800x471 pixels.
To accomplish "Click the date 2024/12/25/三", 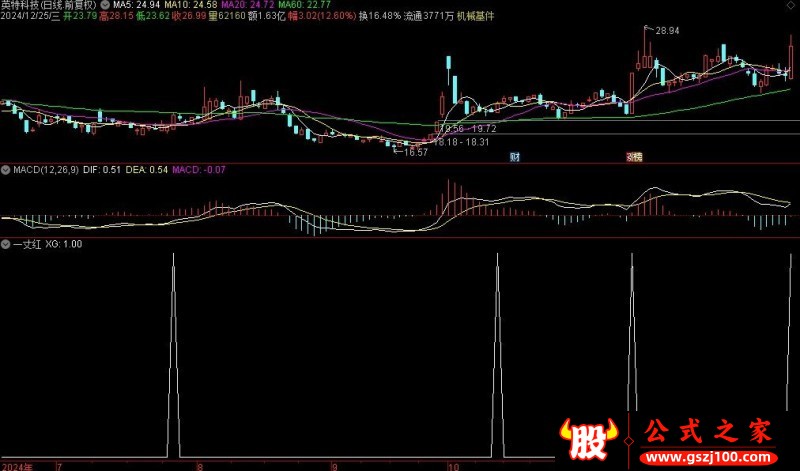I will point(31,16).
